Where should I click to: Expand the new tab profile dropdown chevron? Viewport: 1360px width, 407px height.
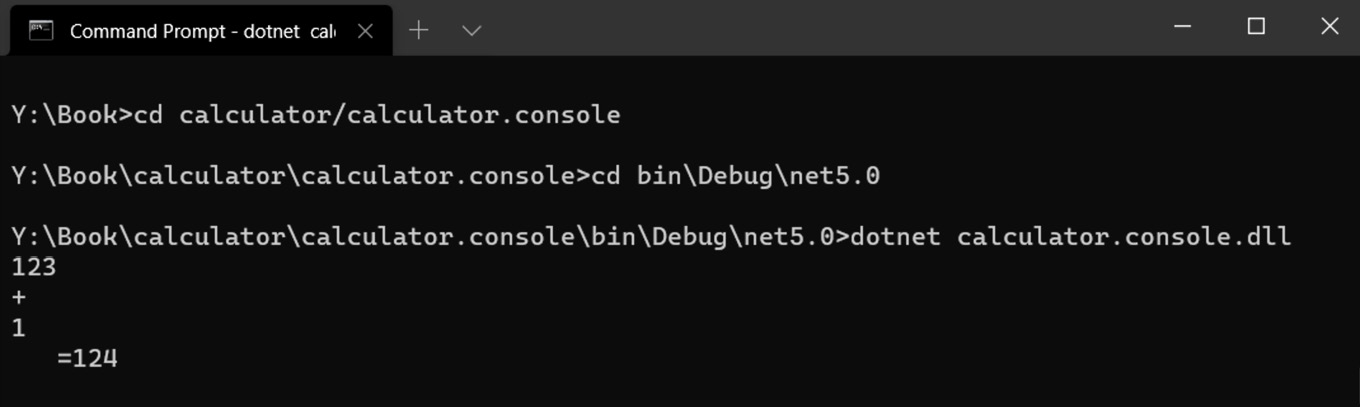472,31
